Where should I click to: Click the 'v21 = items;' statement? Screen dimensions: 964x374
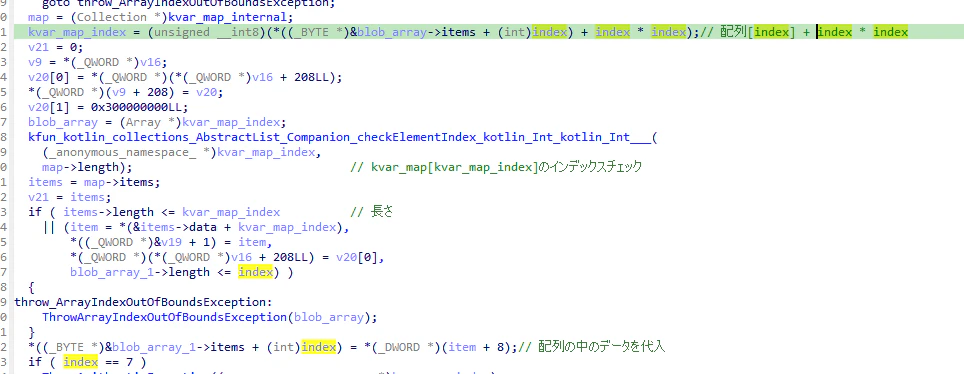pyautogui.click(x=69, y=197)
